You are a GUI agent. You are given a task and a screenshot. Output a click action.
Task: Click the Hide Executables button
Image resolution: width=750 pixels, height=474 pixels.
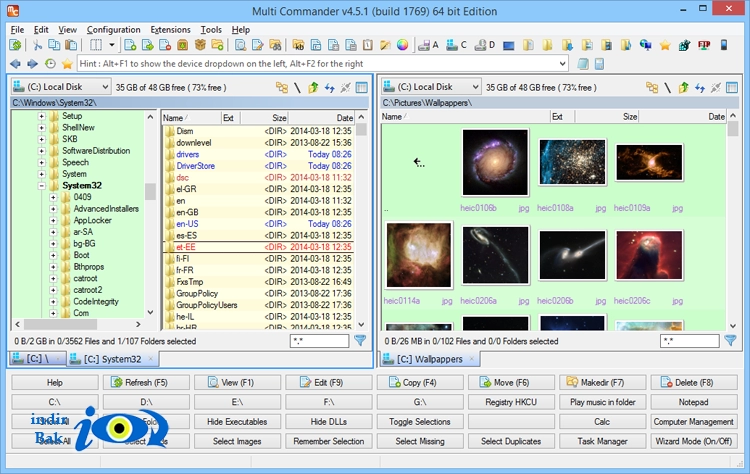click(x=237, y=421)
